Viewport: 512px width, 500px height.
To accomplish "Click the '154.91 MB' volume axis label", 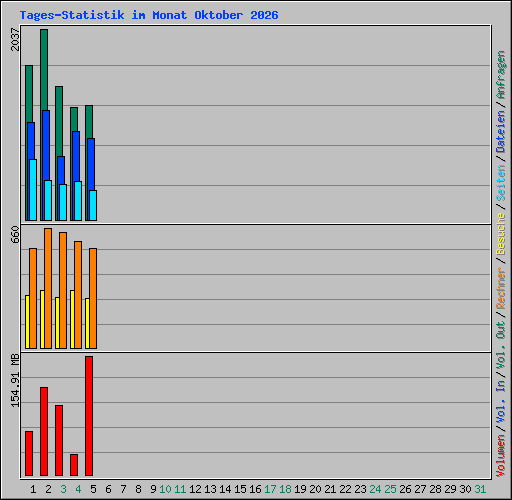I will click(15, 380).
